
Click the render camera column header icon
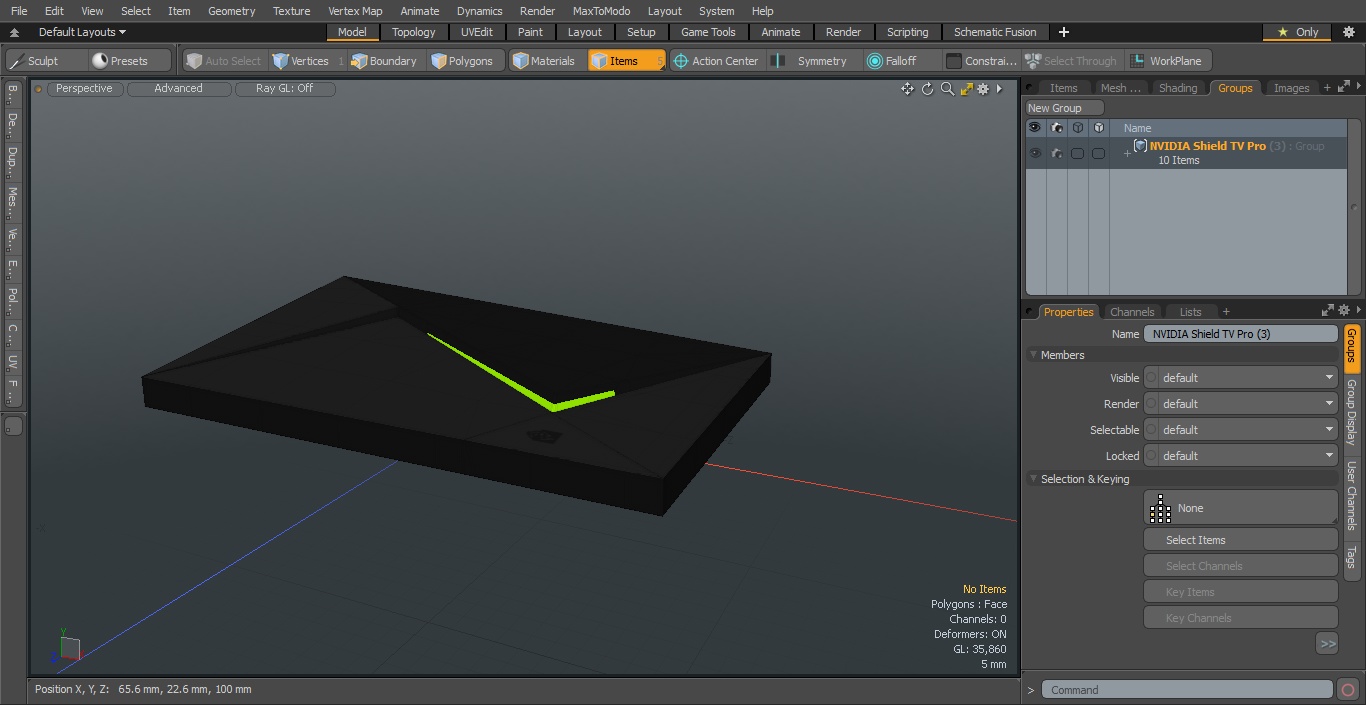pos(1056,128)
